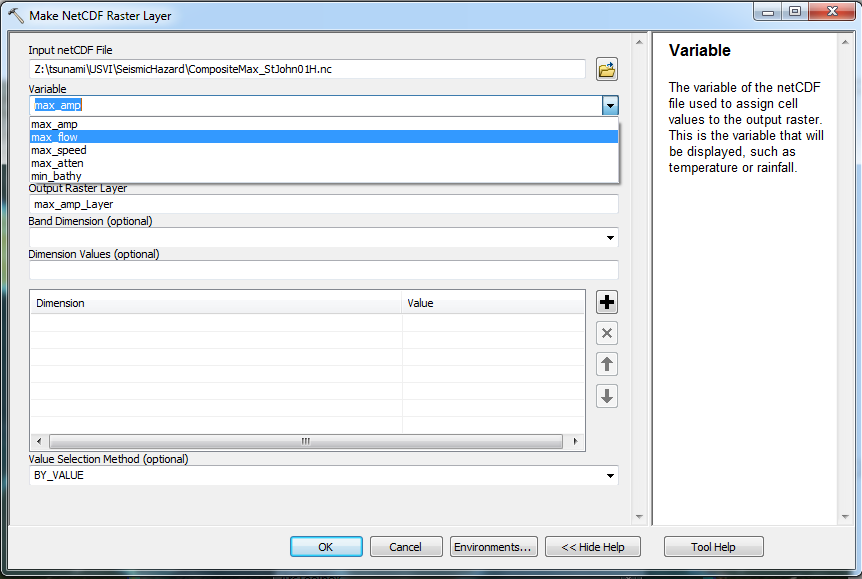Viewport: 862px width, 579px height.
Task: Pick max_speed from the dropdown options
Action: pos(59,150)
